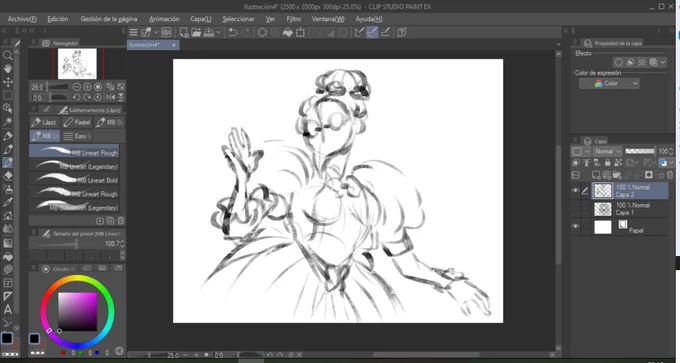Select the Eyedropper tool

7,203
